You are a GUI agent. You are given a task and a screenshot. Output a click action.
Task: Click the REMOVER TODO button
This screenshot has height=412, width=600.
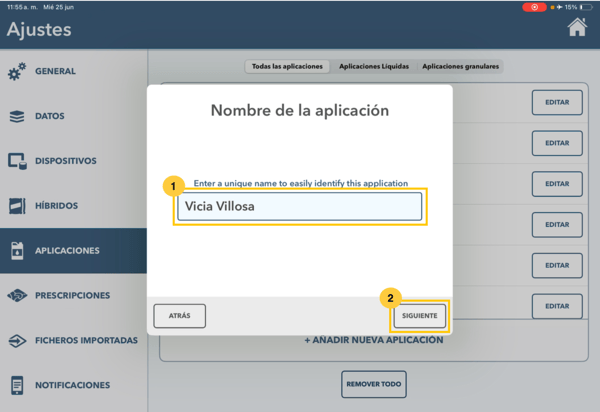[374, 384]
